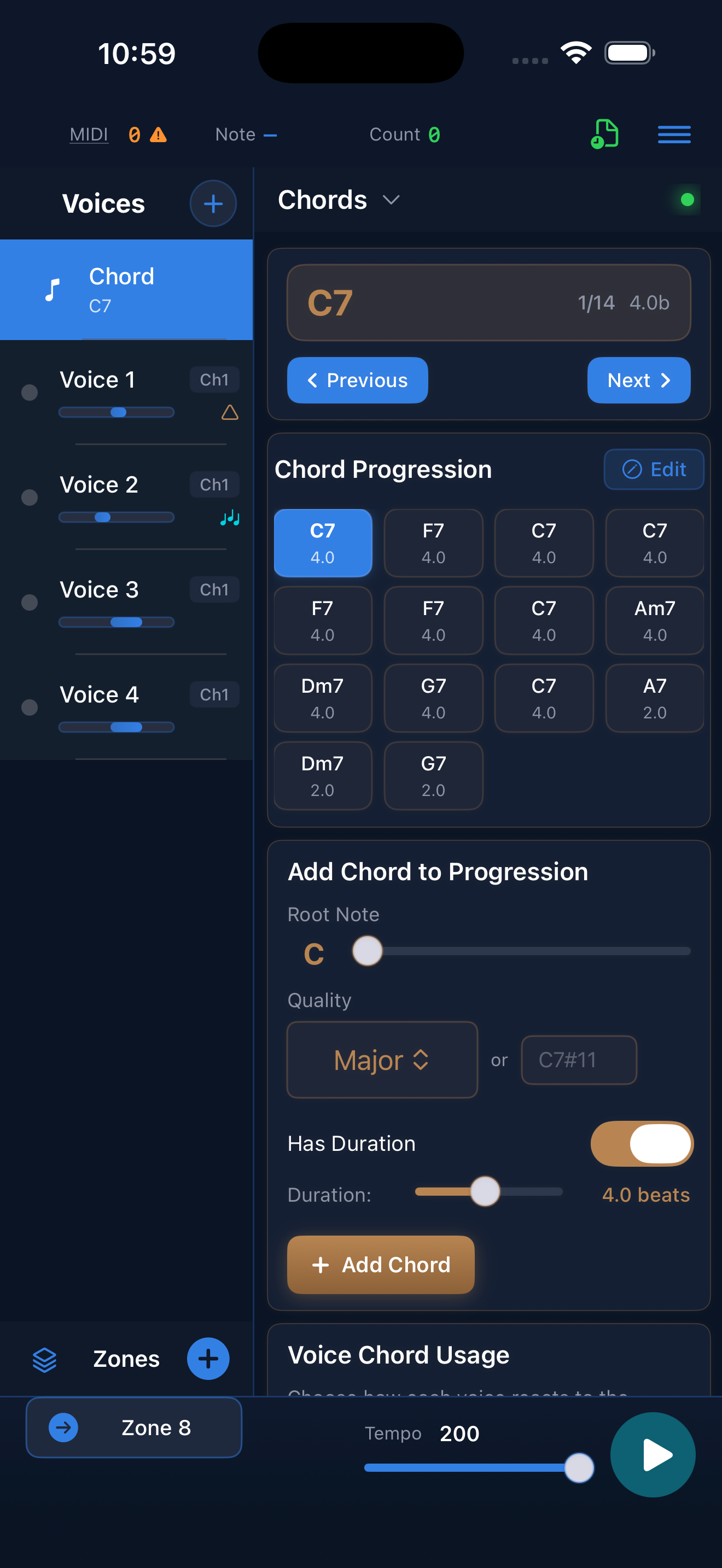Toggle Has Duration off
Screen dimensions: 722x1568
pos(642,1144)
